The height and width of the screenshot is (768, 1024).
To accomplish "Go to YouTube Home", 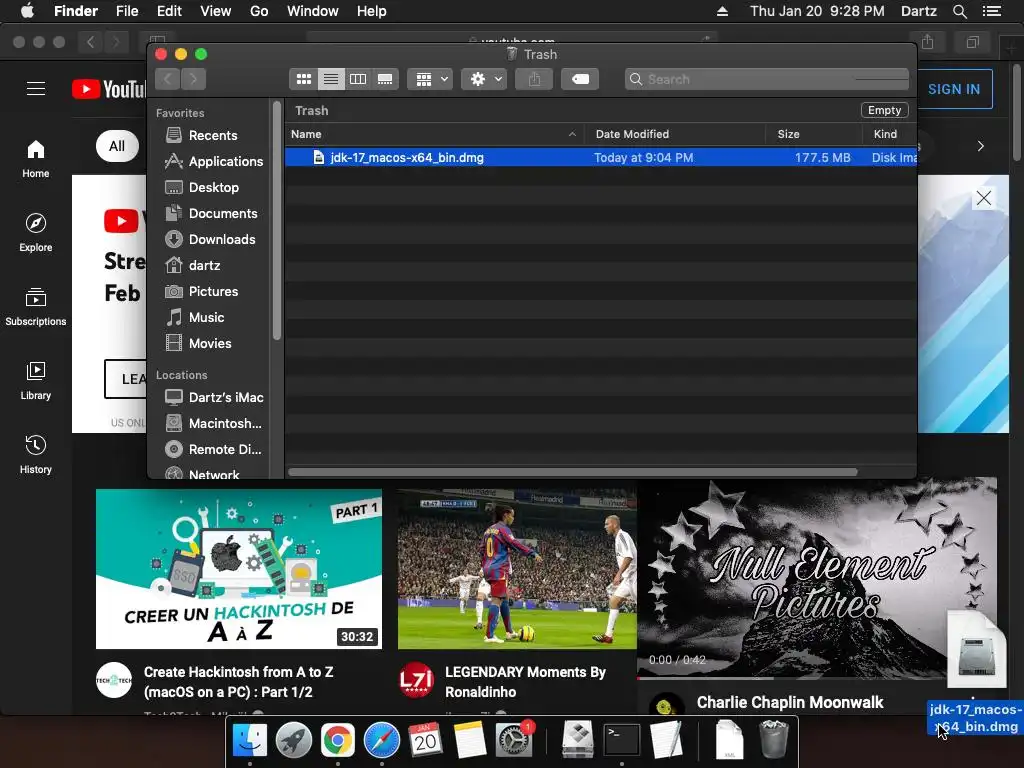I will coord(36,159).
